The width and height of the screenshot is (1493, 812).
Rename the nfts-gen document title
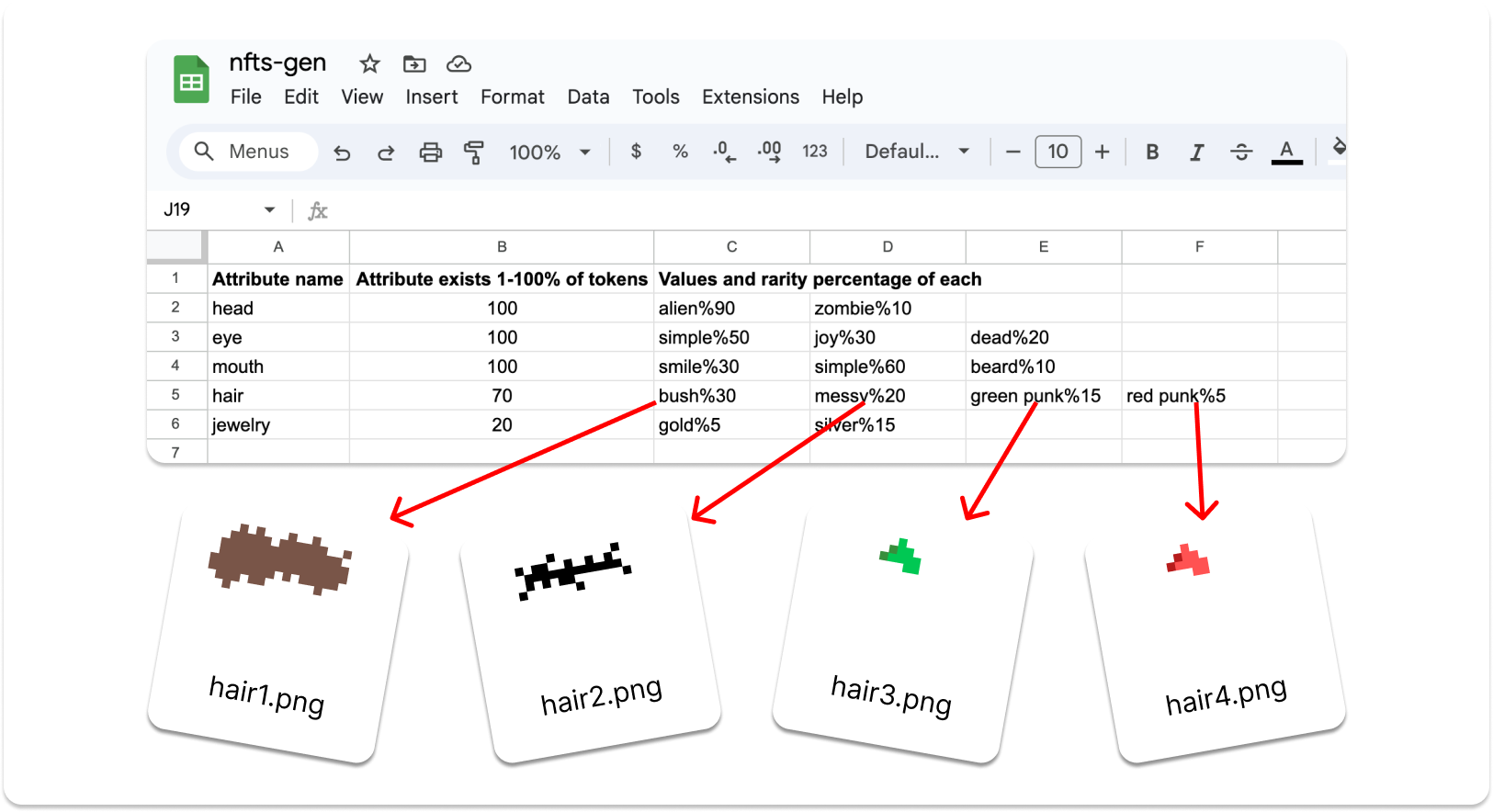coord(277,62)
